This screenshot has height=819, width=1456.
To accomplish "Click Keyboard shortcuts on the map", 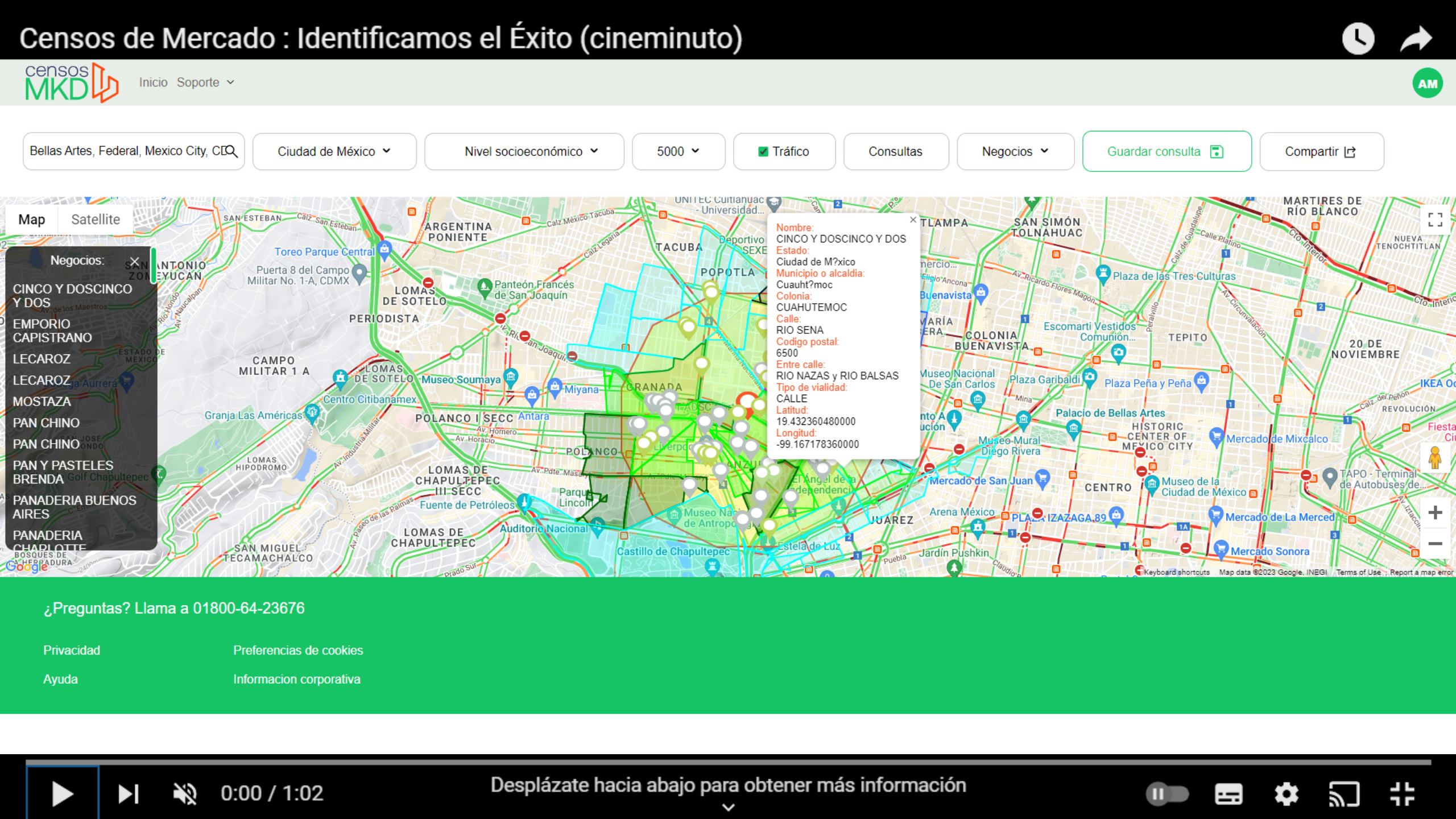I will (1176, 572).
